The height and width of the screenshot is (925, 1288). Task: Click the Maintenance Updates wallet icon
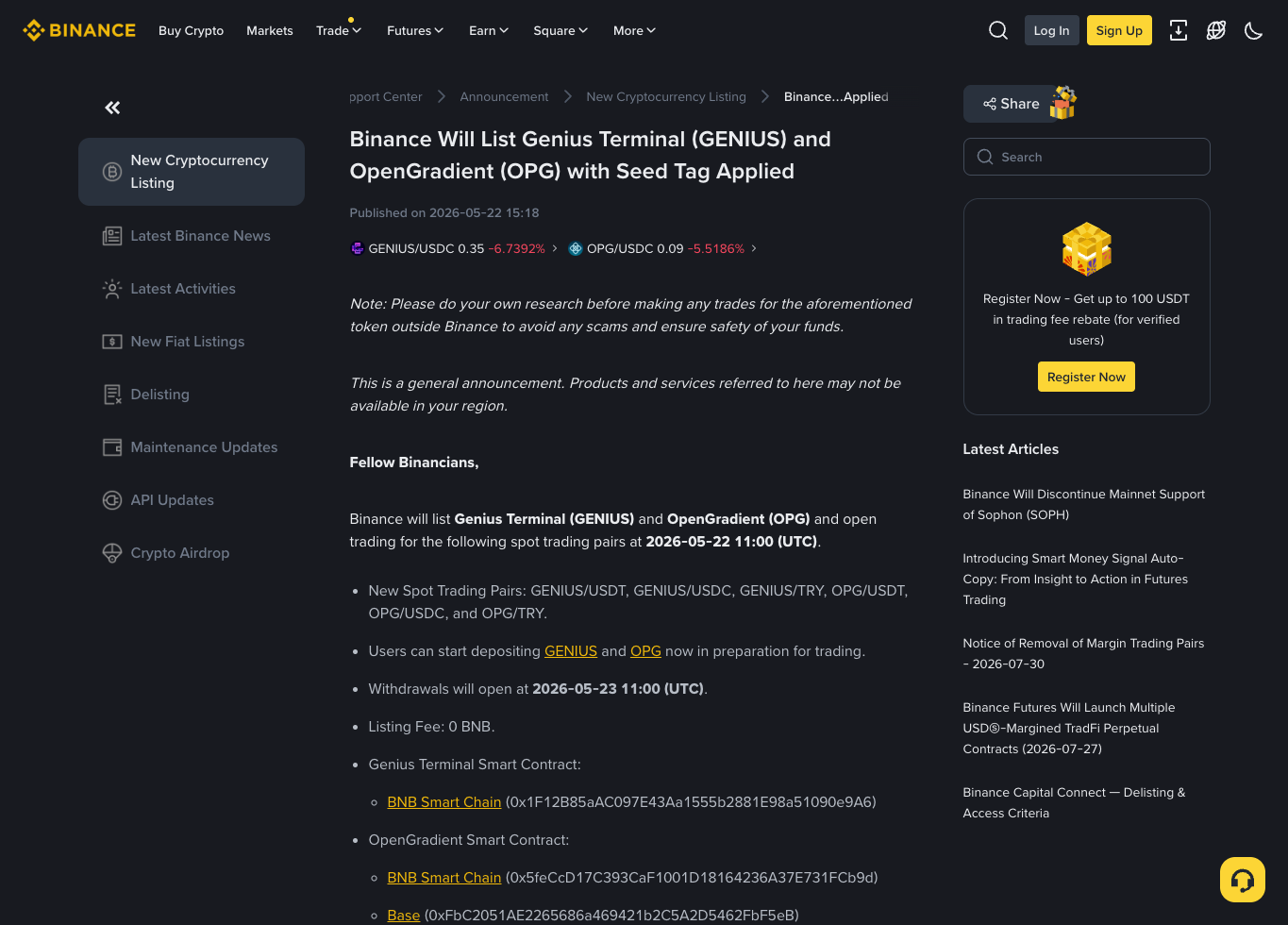coord(112,447)
